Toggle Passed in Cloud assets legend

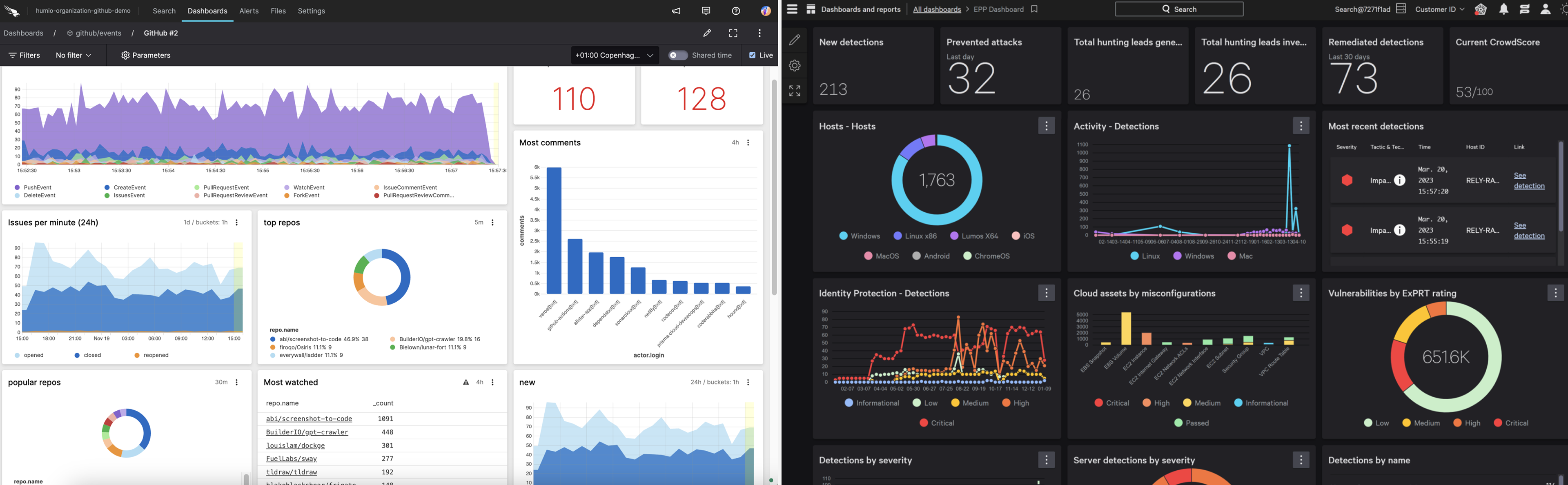coord(1192,422)
